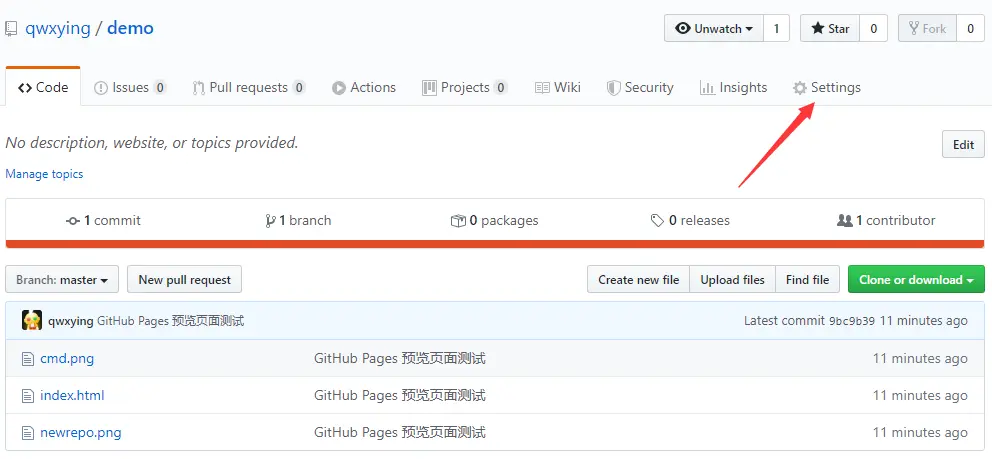
Task: Open the Pull requests tab
Action: [249, 87]
